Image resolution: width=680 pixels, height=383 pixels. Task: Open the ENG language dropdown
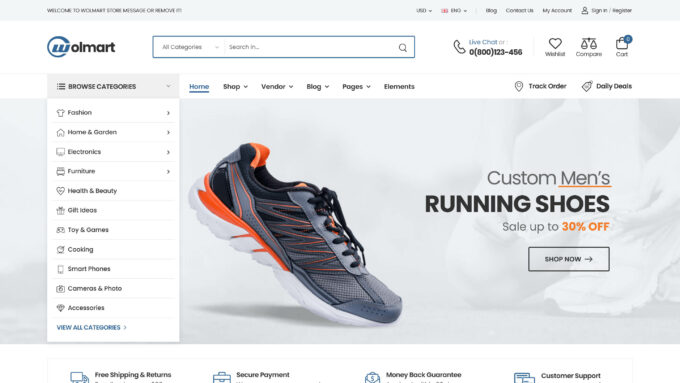454,10
